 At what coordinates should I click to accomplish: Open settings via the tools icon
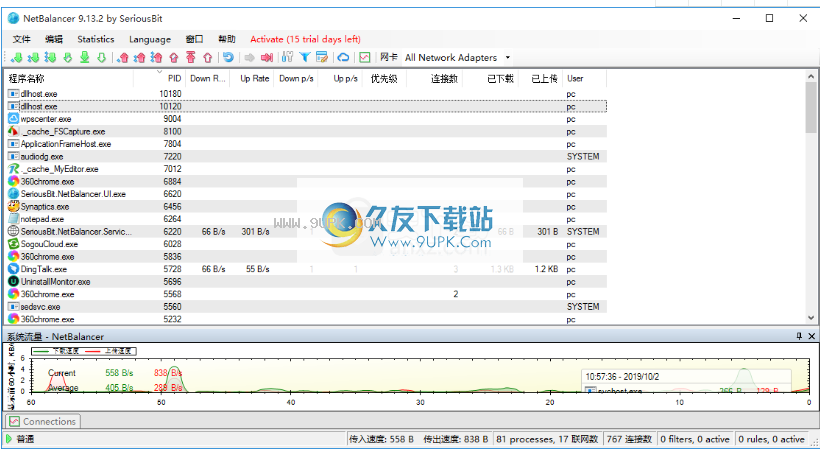point(287,58)
